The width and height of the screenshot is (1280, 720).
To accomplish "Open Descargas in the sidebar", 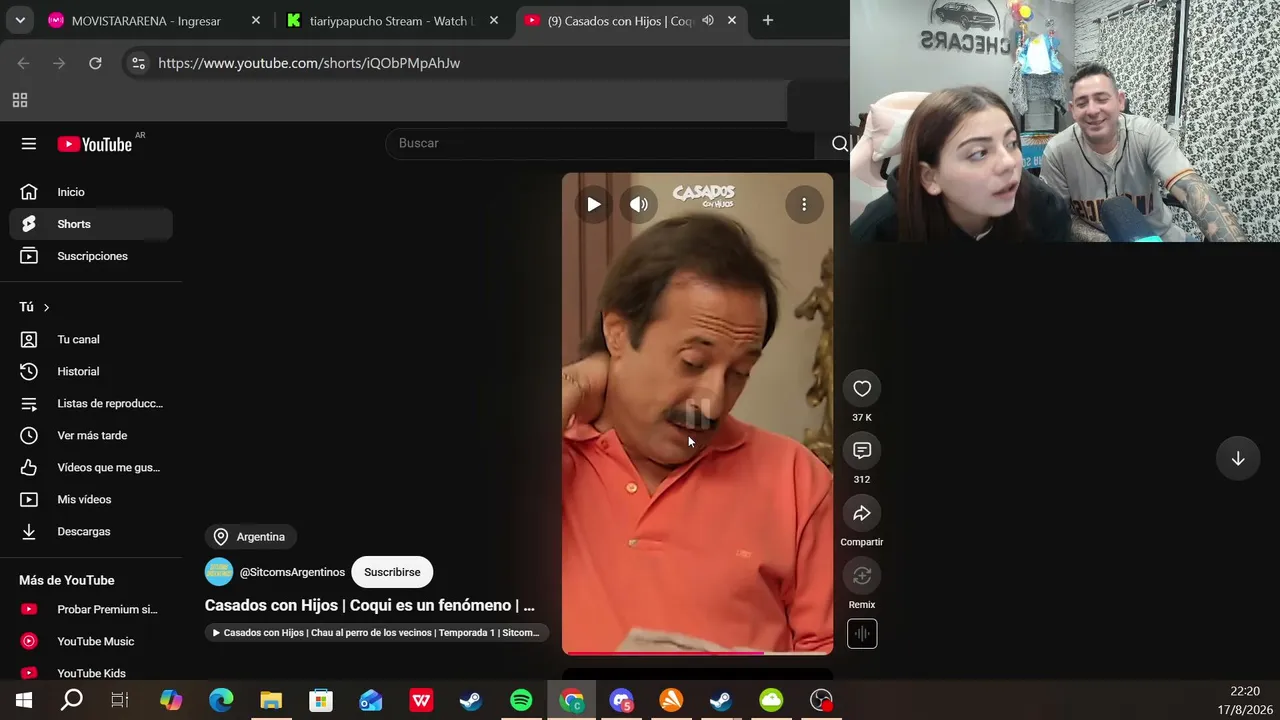I will point(91,532).
